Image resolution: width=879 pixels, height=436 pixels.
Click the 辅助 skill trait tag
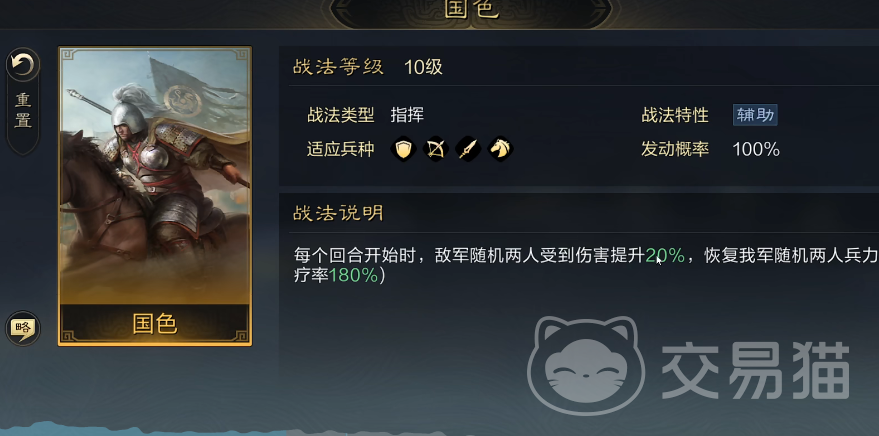click(x=755, y=115)
